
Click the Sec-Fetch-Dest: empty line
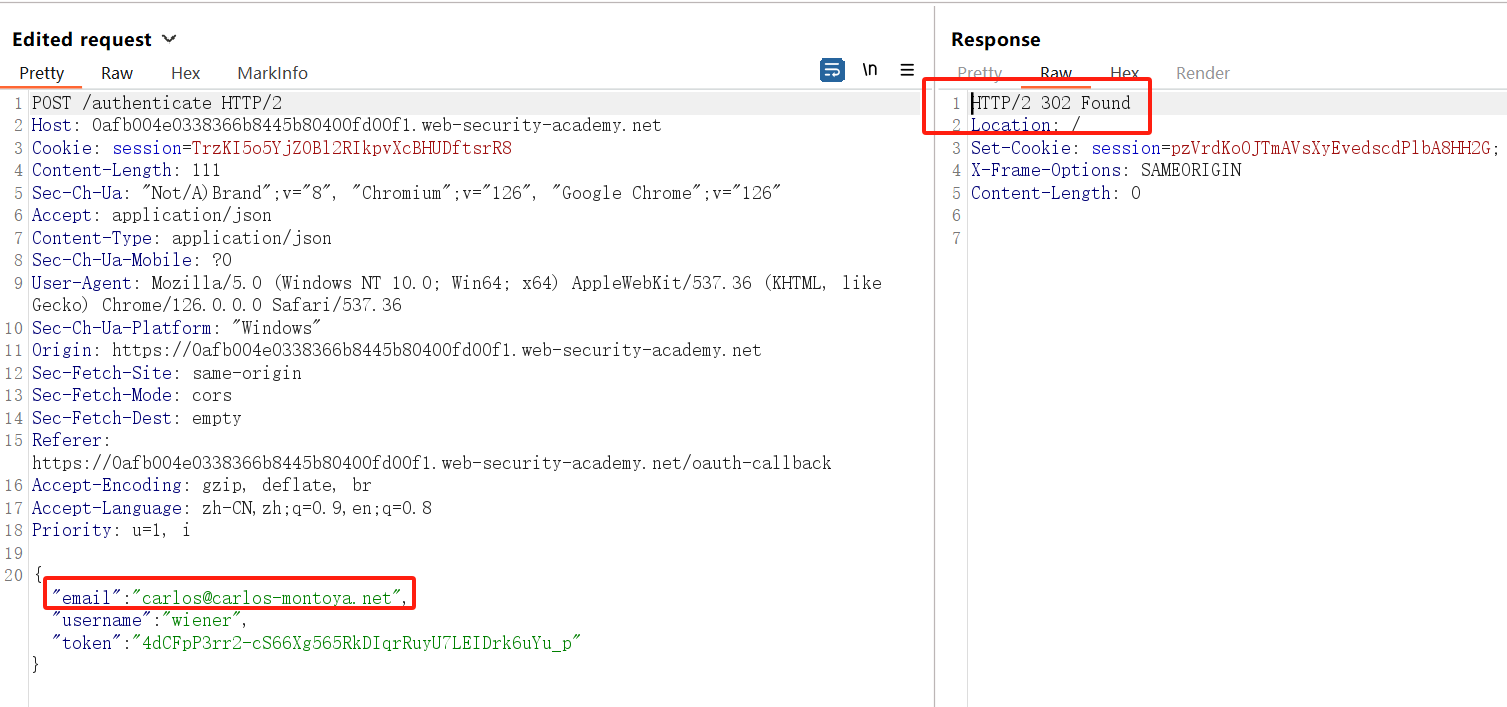tap(136, 418)
